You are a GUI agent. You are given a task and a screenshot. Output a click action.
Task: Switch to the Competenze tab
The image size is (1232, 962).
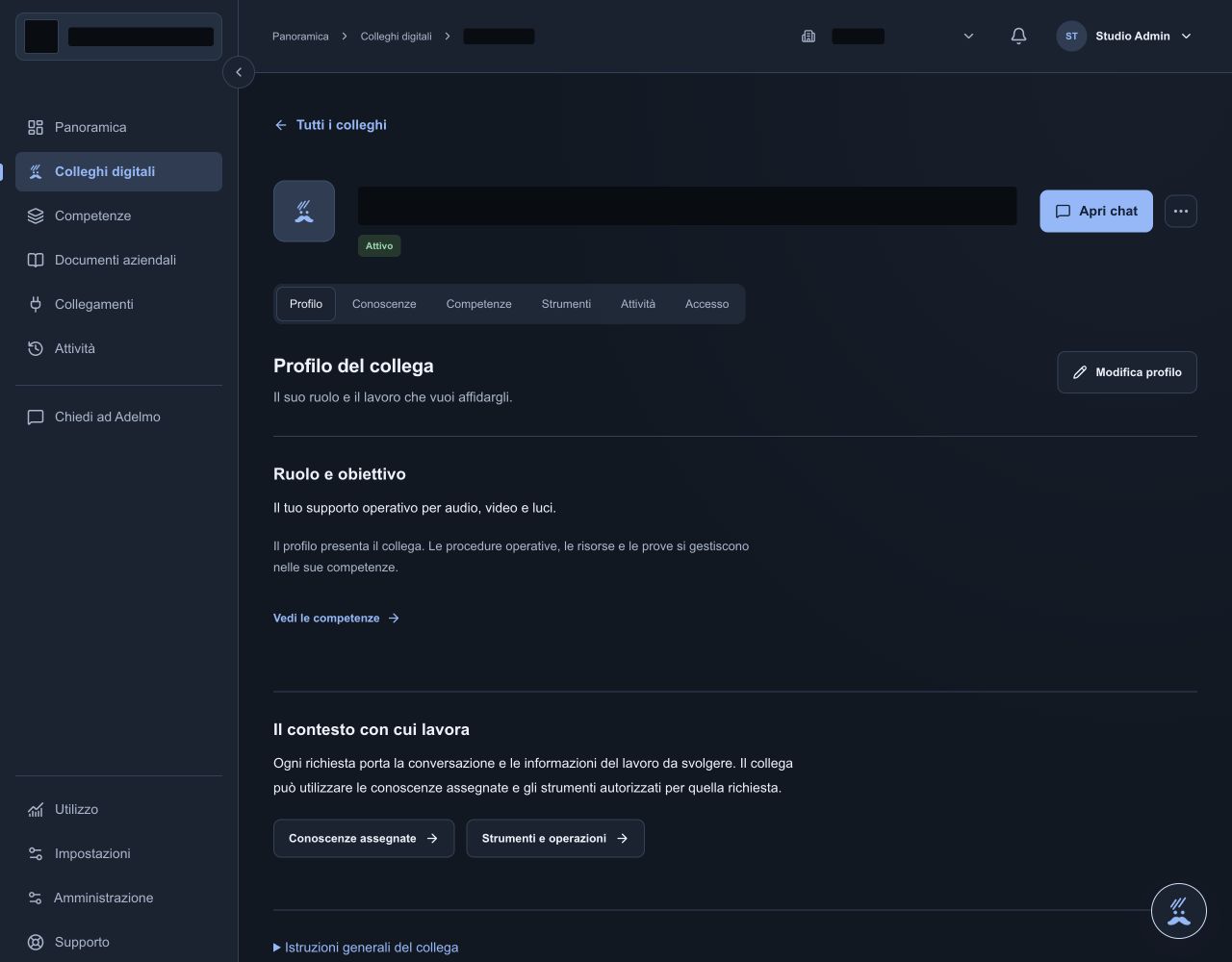[478, 304]
